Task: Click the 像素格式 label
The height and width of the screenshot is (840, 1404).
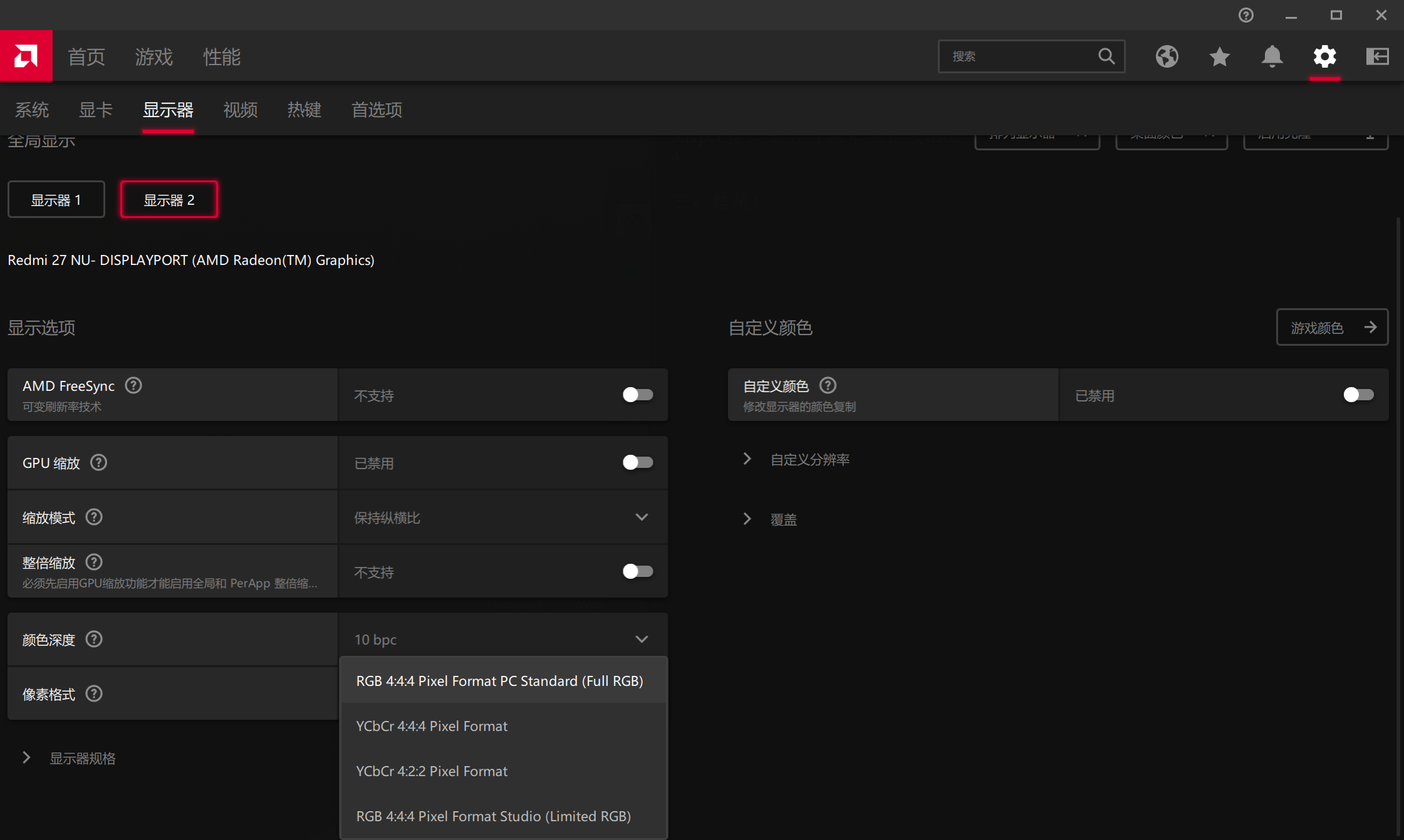Action: click(x=49, y=694)
